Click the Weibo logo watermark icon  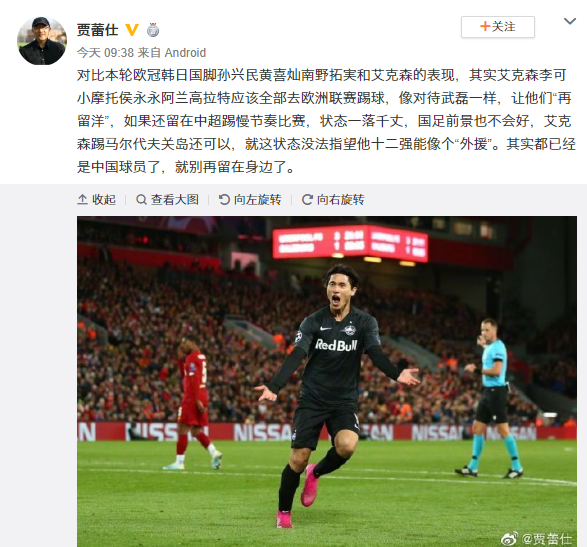510,539
